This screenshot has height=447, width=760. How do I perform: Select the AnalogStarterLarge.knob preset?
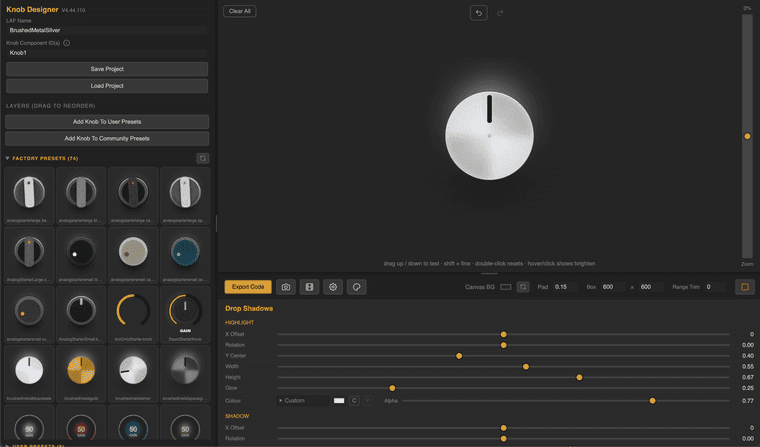tap(29, 255)
